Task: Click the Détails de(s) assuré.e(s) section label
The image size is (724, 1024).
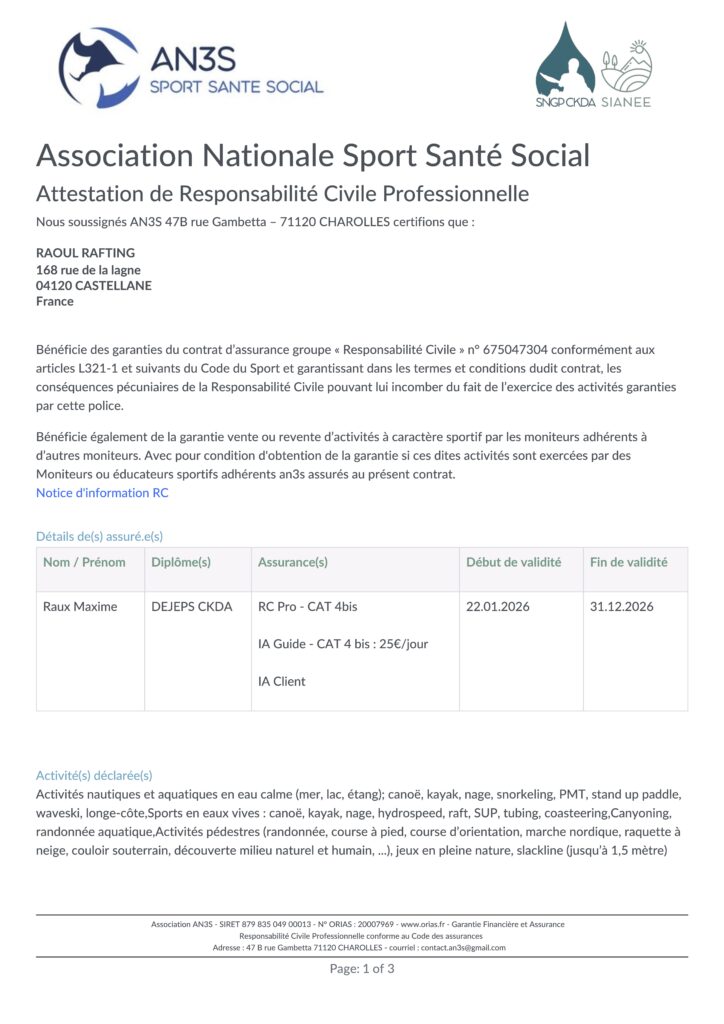Action: pos(99,537)
